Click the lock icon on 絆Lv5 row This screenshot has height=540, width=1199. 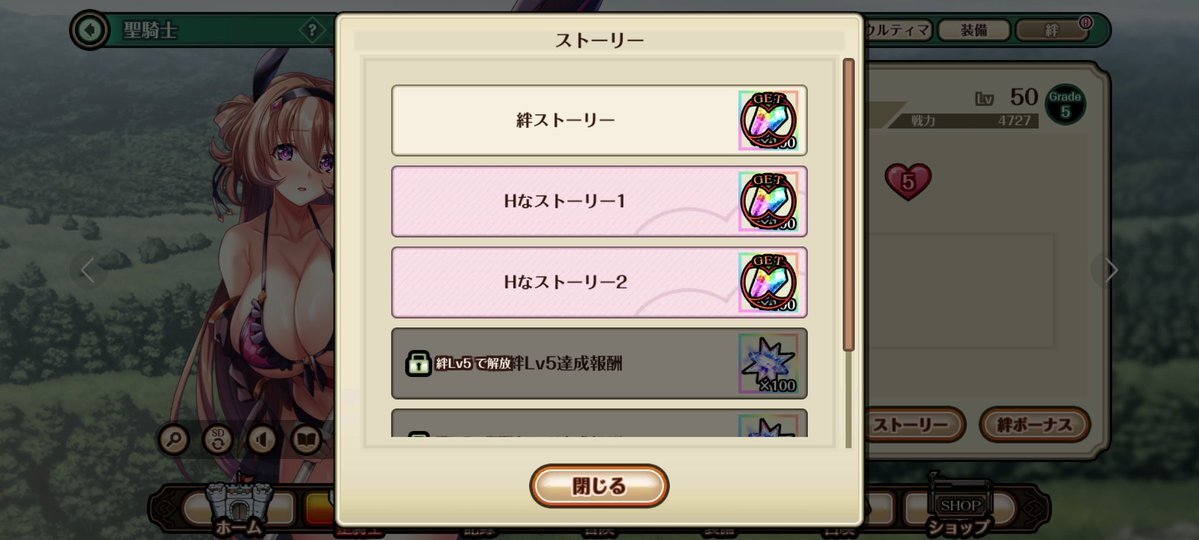[418, 363]
